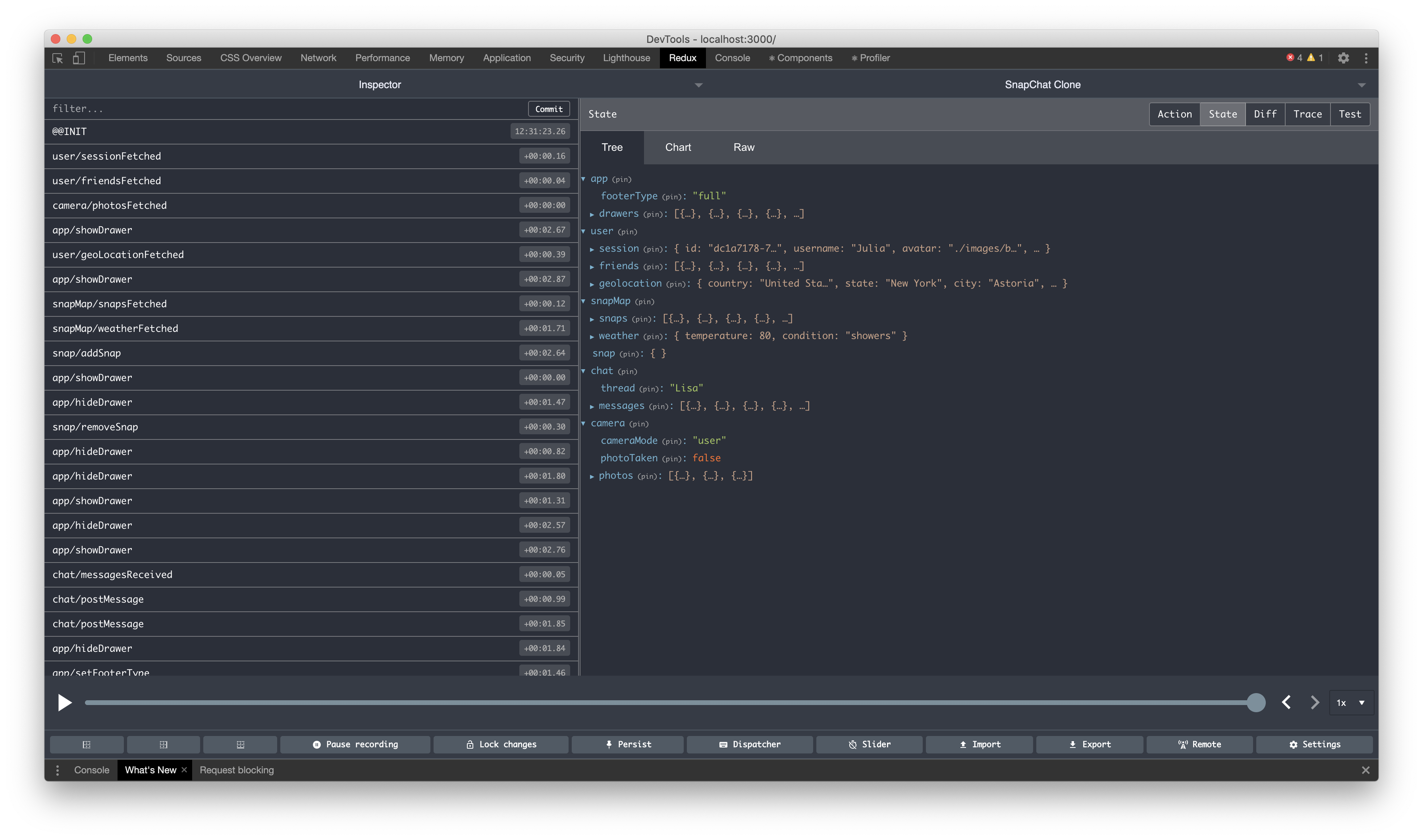
Task: Toggle the device toolbar icon
Action: pos(79,58)
